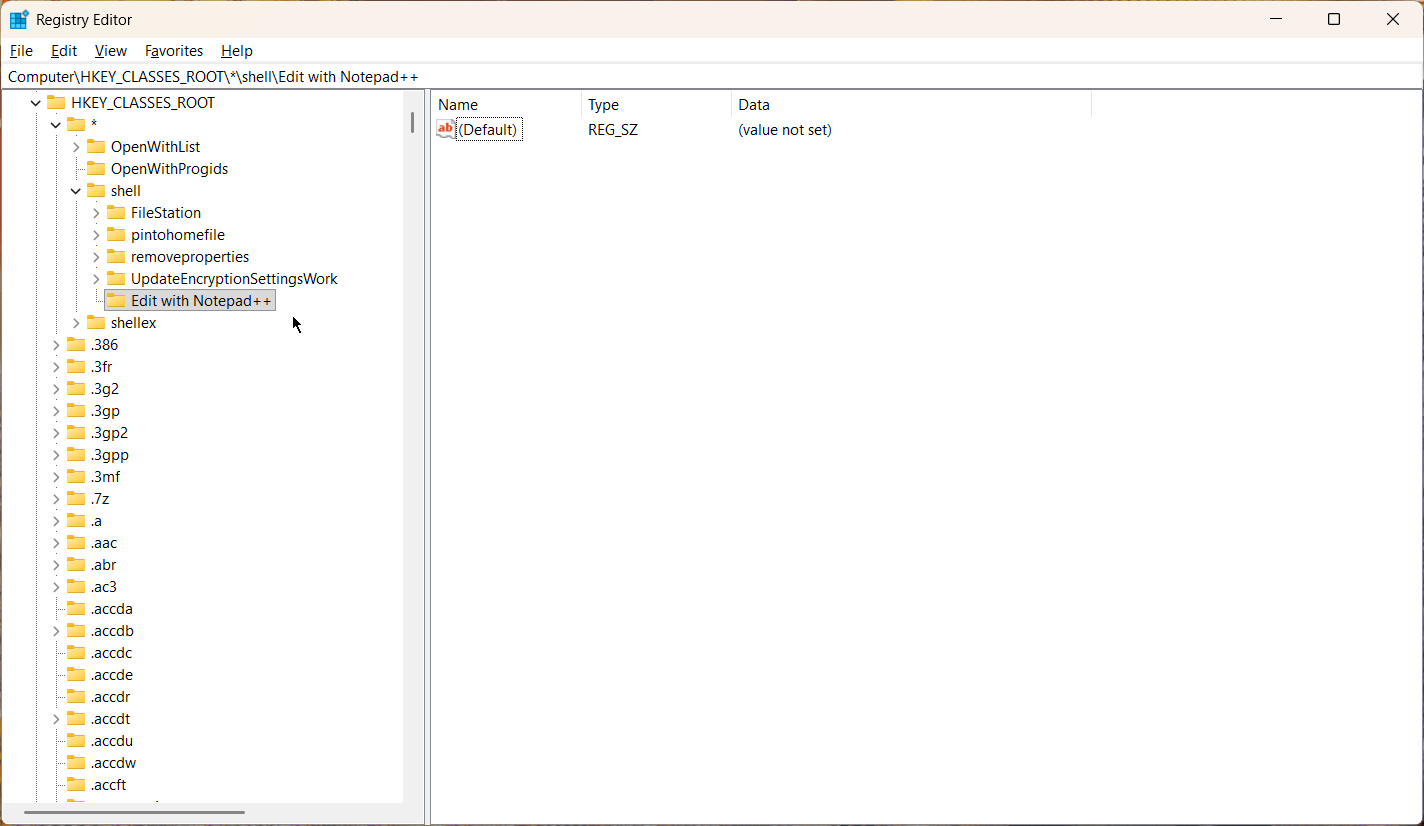Open the Favorites menu
Viewport: 1424px width, 826px height.
click(x=174, y=51)
